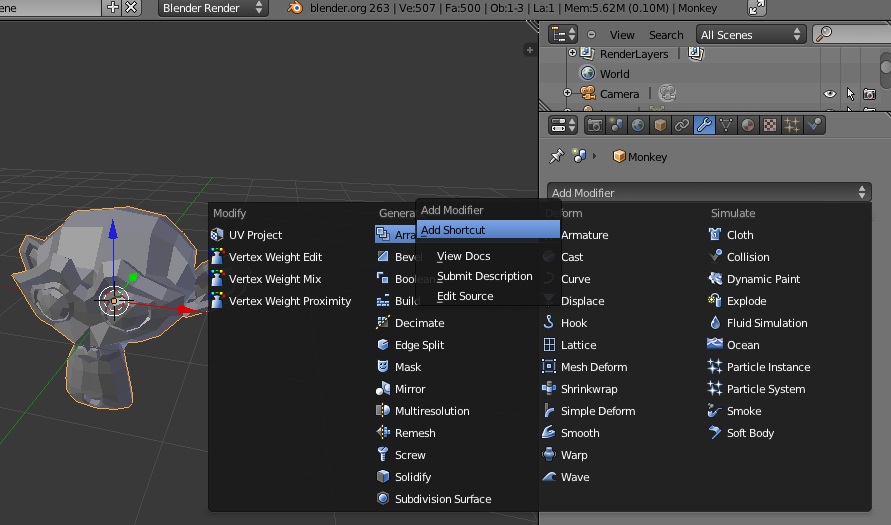This screenshot has width=891, height=525.
Task: Open the Object Constraints tab chain icon
Action: 682,125
